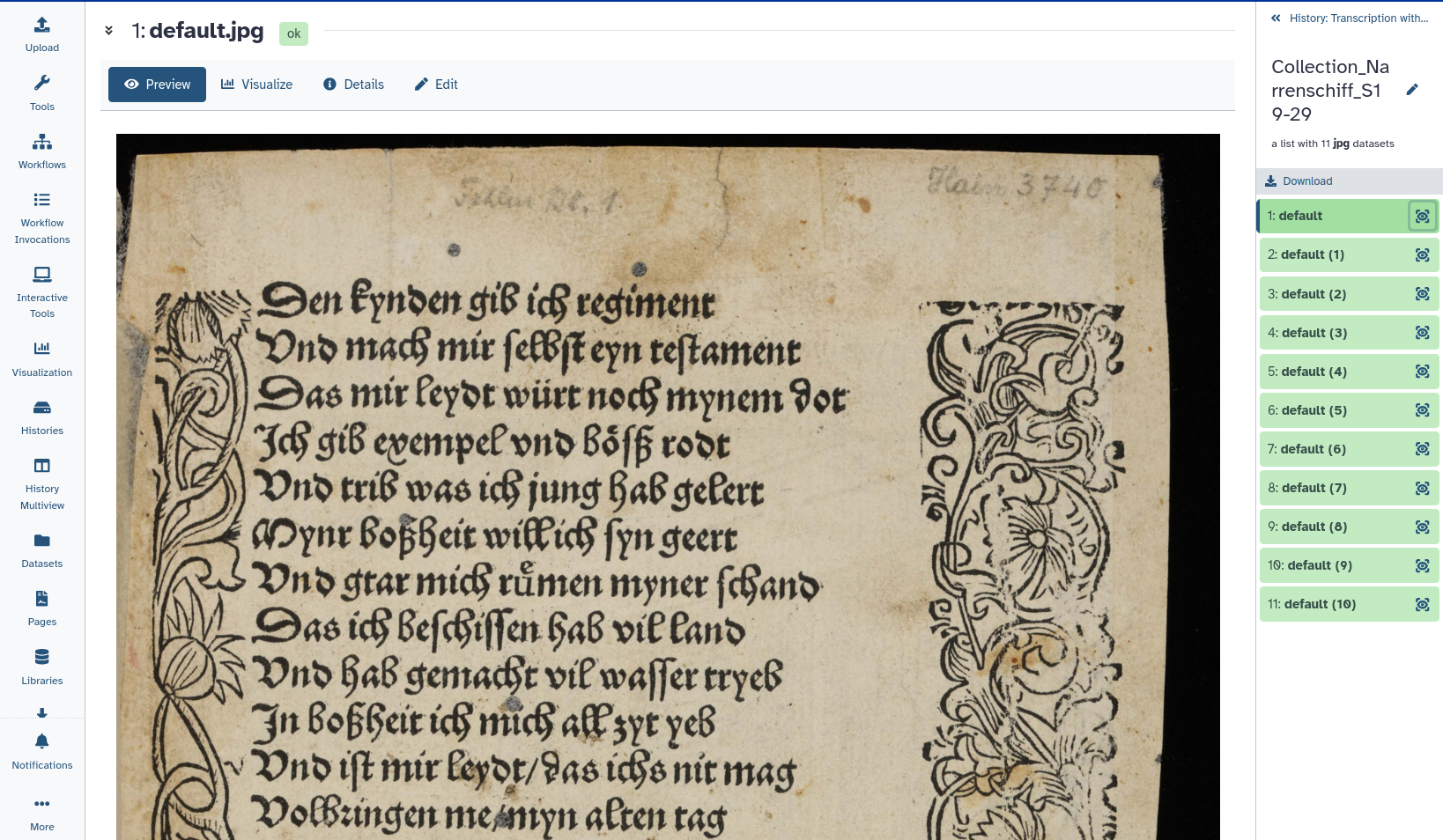View dataset icon for 7: default (6)
Viewport: 1443px width, 840px height.
coord(1423,449)
